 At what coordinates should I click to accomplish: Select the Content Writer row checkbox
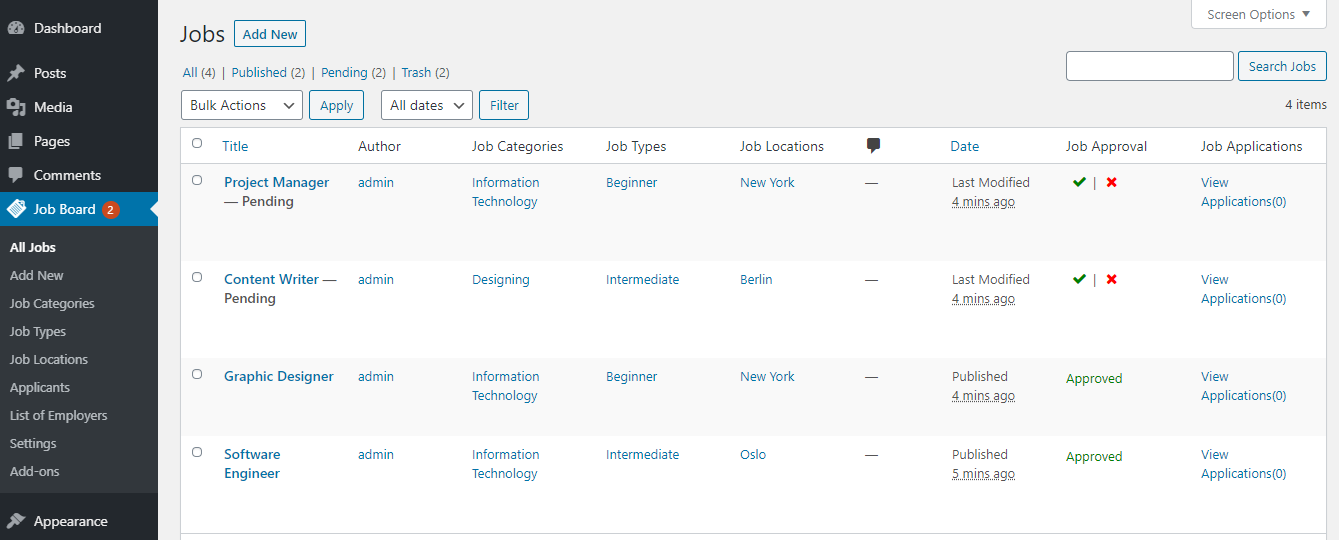[x=197, y=278]
